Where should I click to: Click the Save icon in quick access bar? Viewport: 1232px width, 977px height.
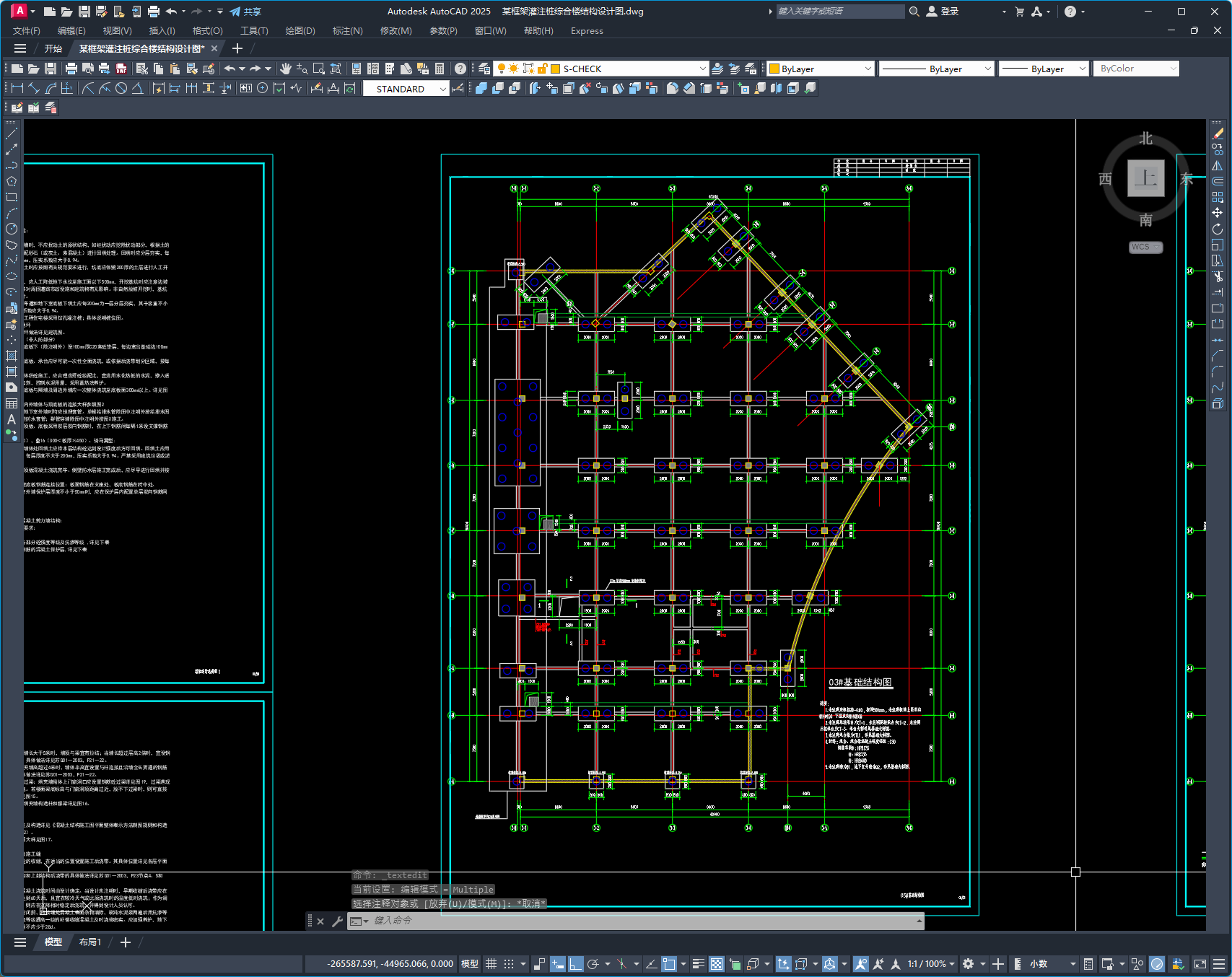84,12
